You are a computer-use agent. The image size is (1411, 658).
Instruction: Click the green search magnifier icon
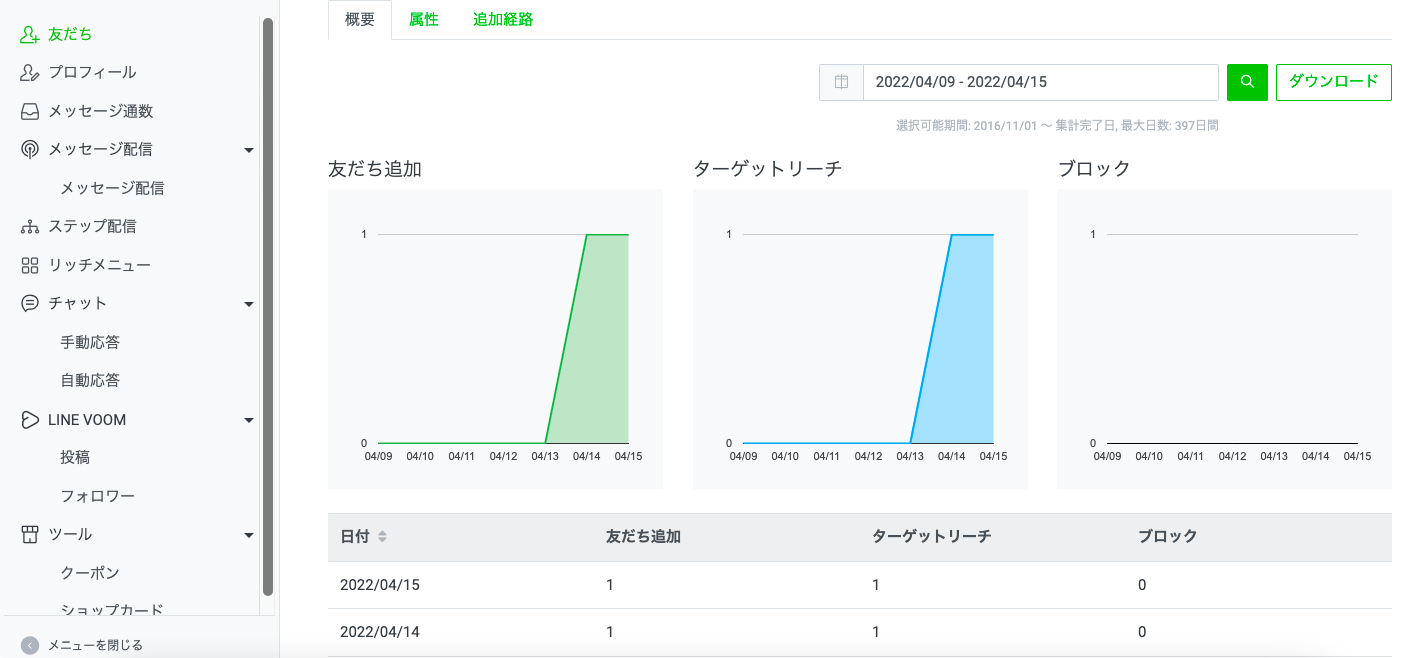point(1246,82)
